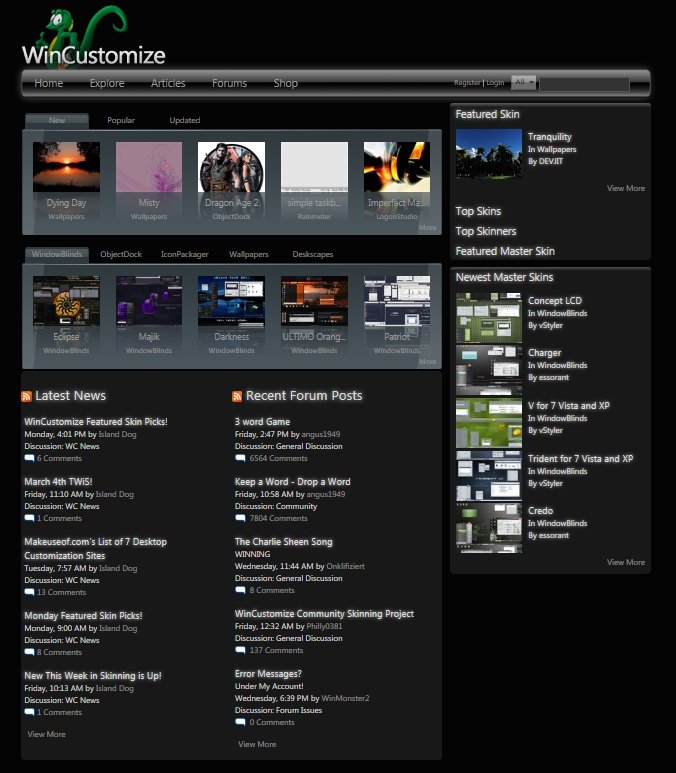Open the Misty wallpaper thumbnail
This screenshot has width=676, height=773.
(149, 167)
